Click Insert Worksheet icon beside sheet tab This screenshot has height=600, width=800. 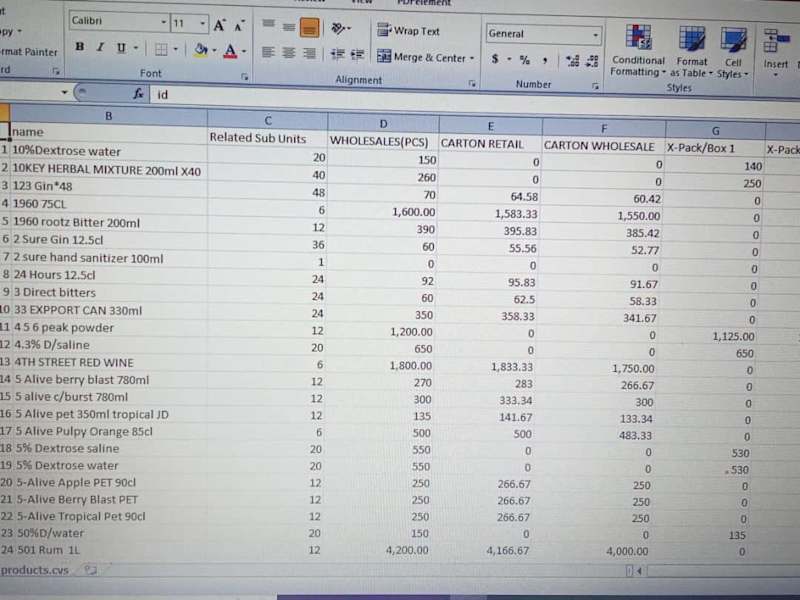[x=90, y=570]
